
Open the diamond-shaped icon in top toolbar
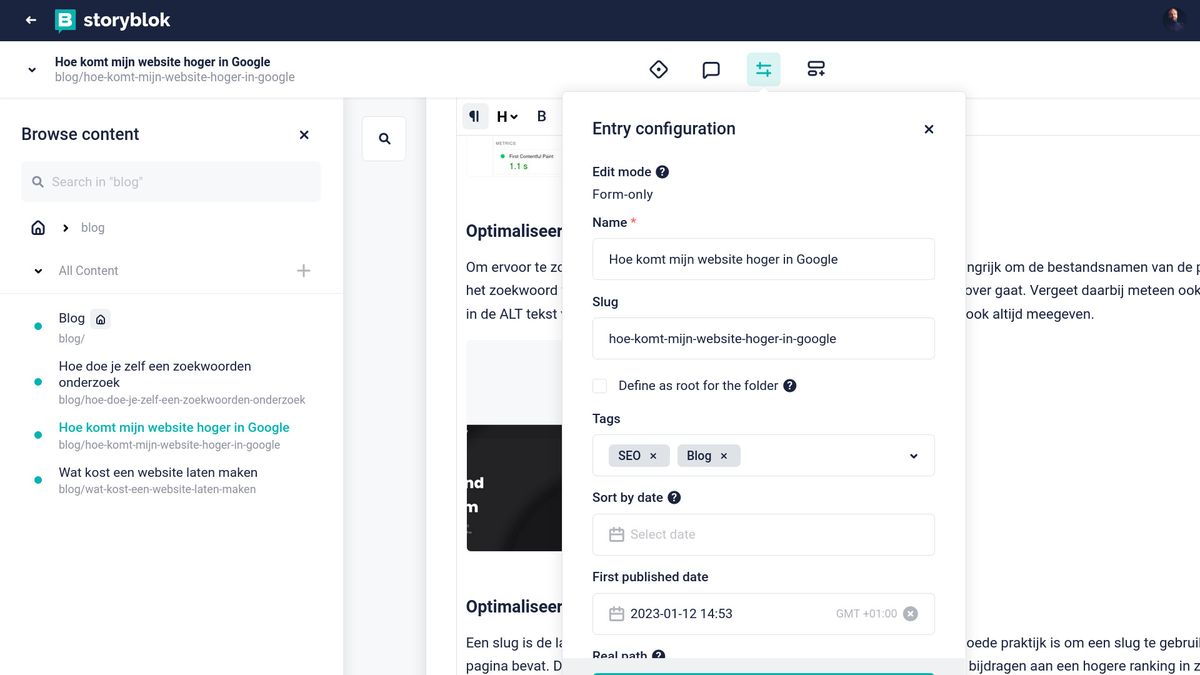click(659, 69)
